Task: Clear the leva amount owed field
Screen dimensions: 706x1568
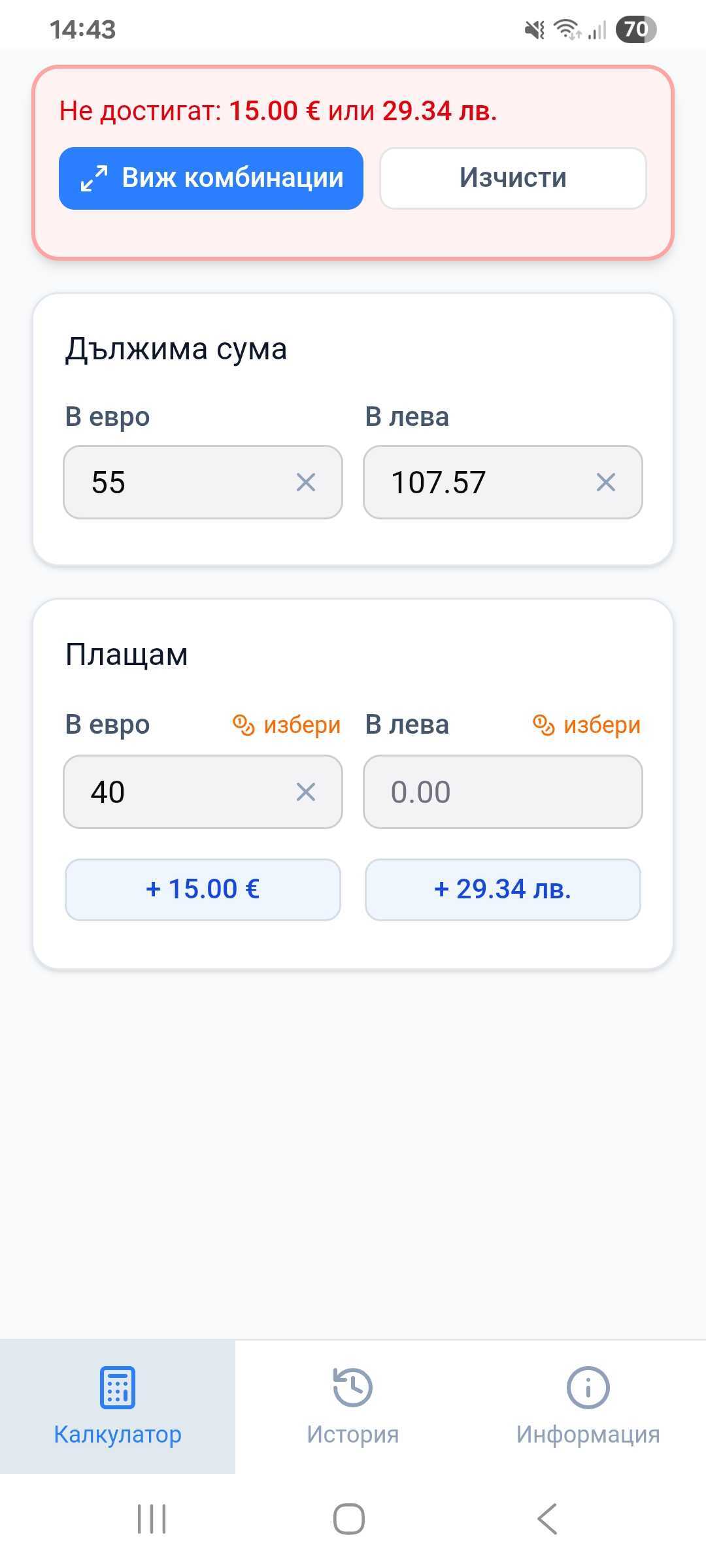Action: [x=605, y=483]
